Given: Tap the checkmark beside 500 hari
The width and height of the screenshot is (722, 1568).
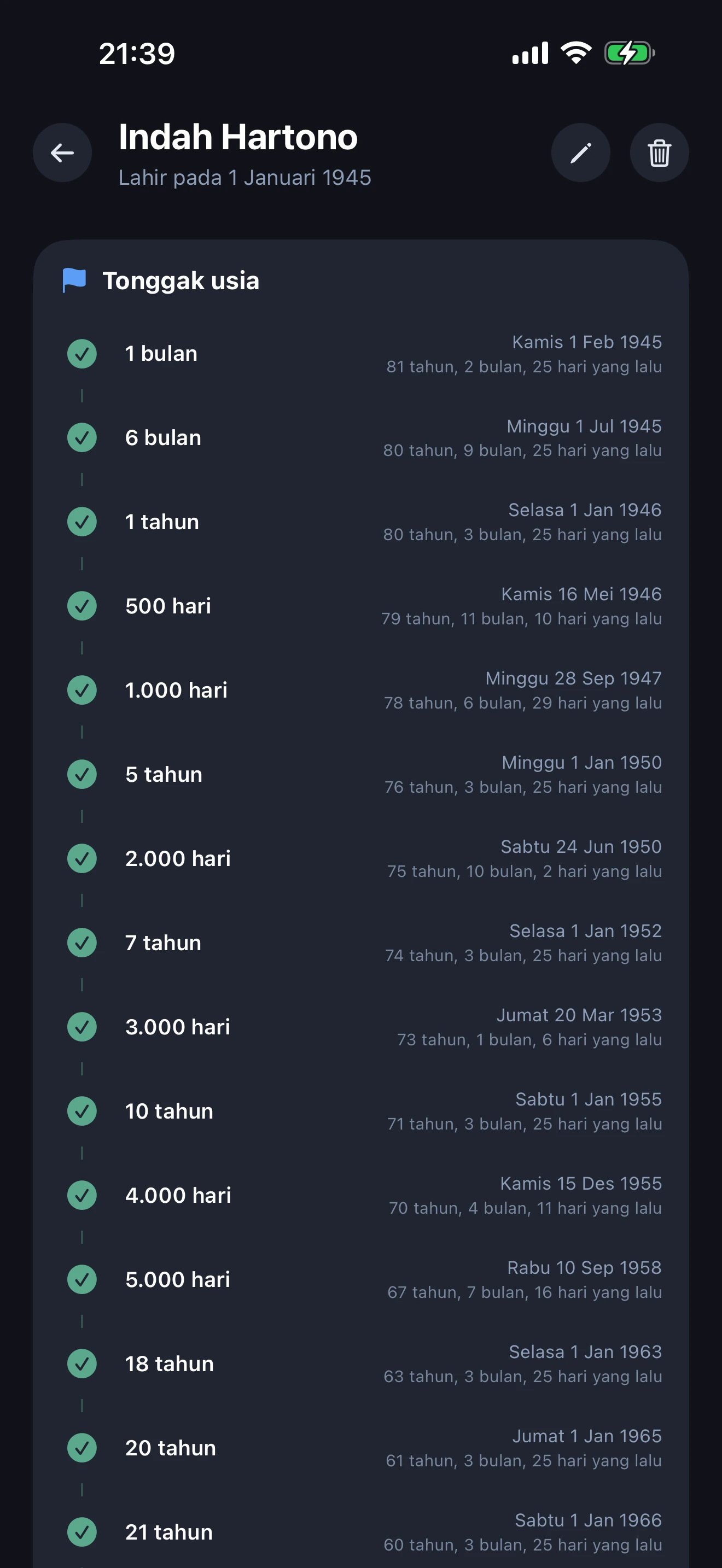Looking at the screenshot, I should pyautogui.click(x=82, y=606).
